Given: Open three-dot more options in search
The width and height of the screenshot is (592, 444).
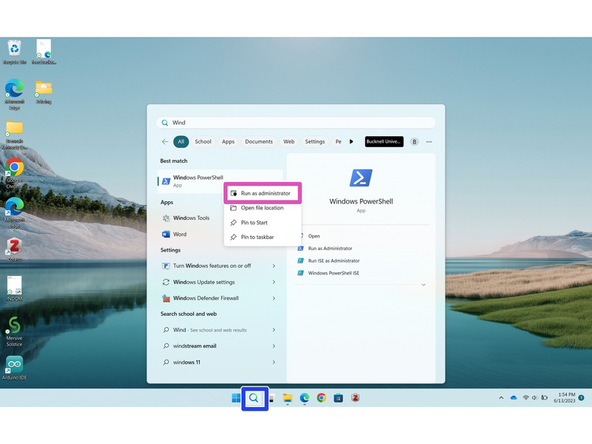Looking at the screenshot, I should point(429,142).
